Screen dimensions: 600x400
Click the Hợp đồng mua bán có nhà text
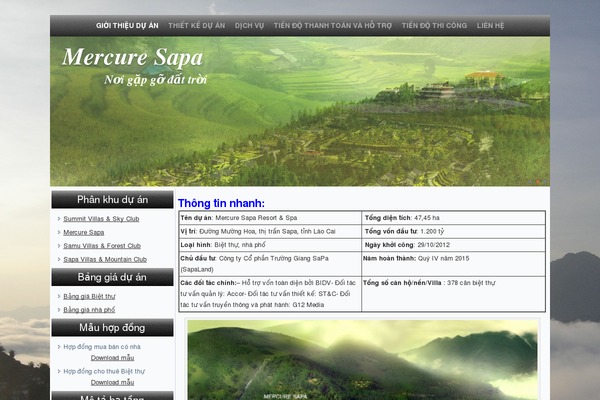(102, 347)
